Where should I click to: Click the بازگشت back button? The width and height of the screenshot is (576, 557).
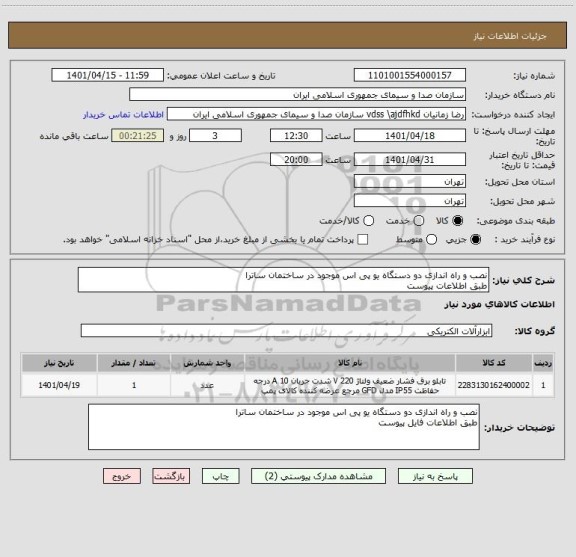(x=171, y=476)
